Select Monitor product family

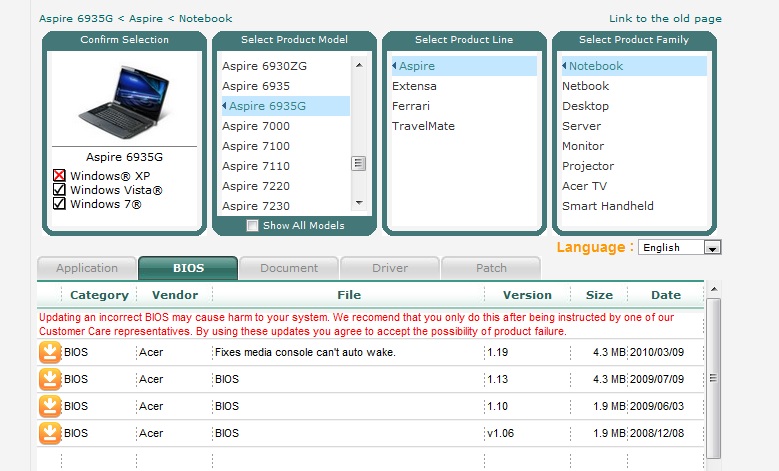point(634,146)
